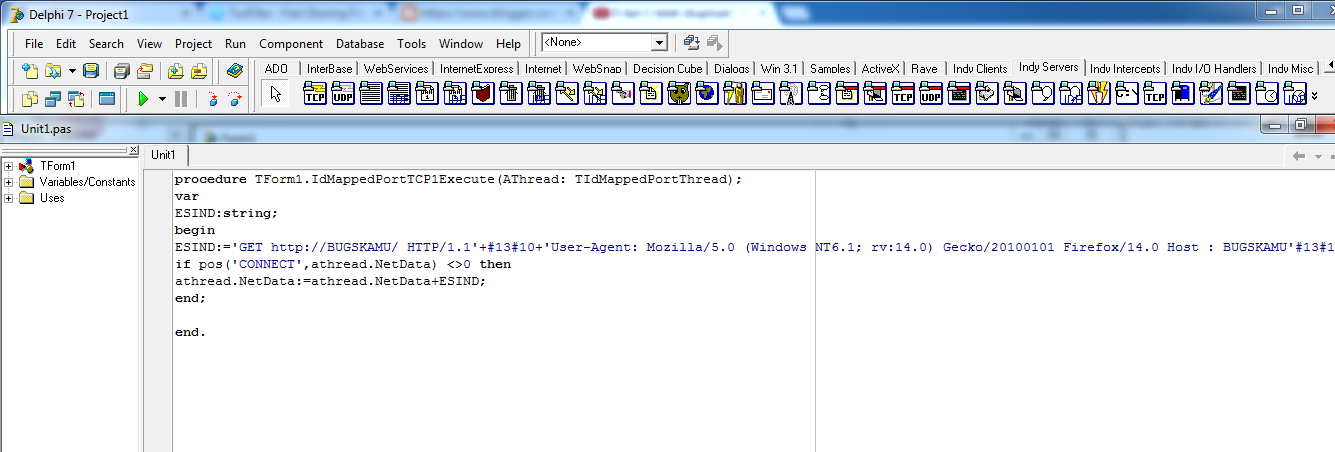Viewport: 1335px width, 452px height.
Task: Click the Step Over debug icon
Action: tap(235, 99)
